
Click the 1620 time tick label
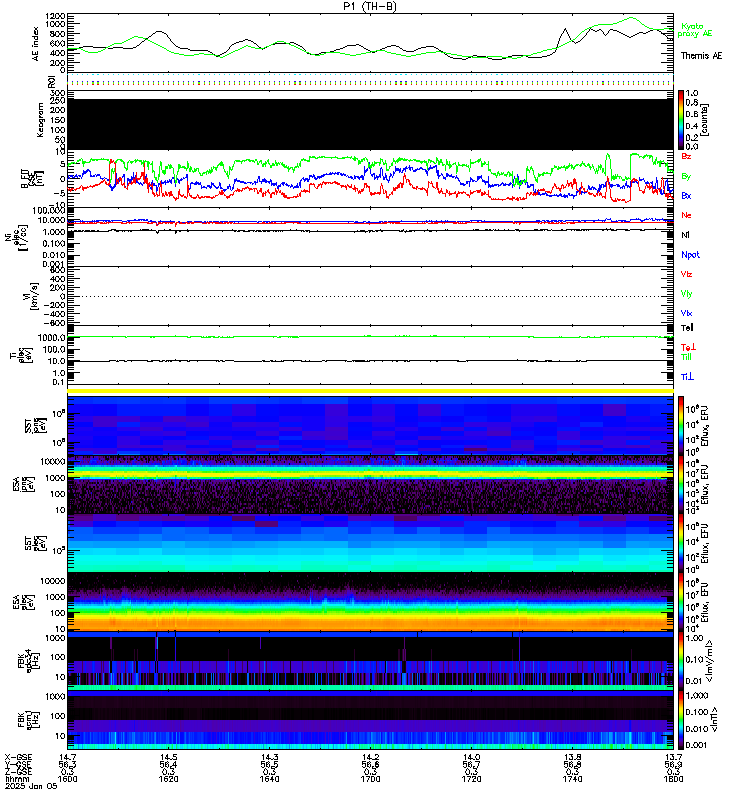coord(168,779)
